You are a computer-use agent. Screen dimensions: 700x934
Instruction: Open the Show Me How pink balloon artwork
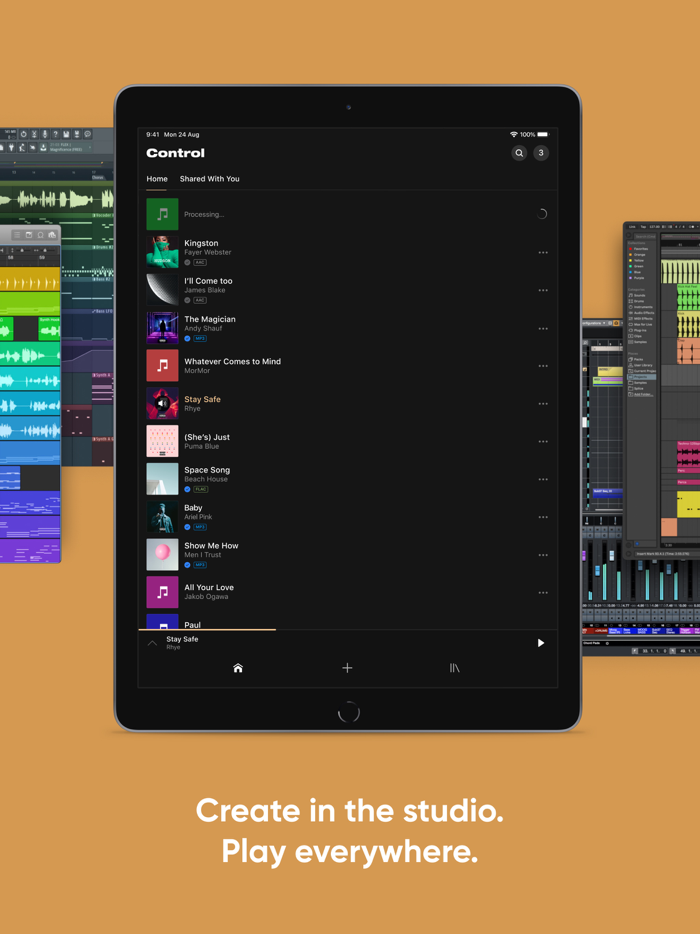163,555
